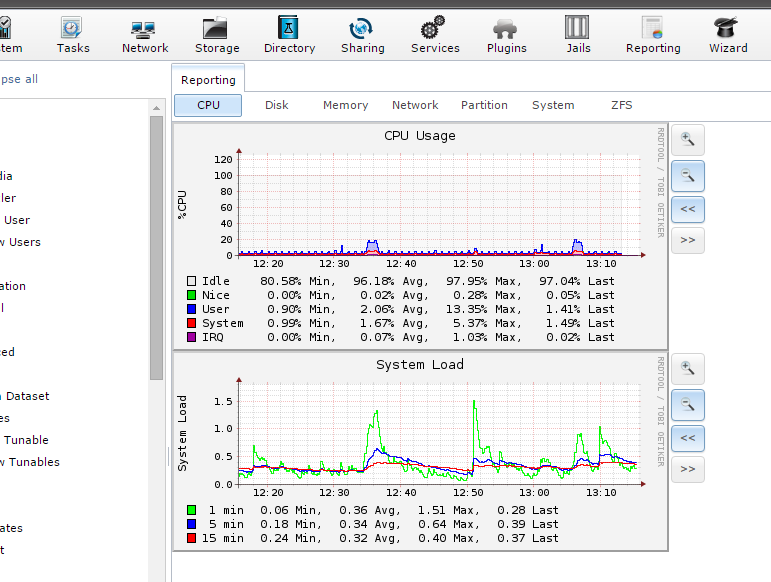Open the Tasks toolbar icon
Screen dimensions: 771x582
pos(73,34)
